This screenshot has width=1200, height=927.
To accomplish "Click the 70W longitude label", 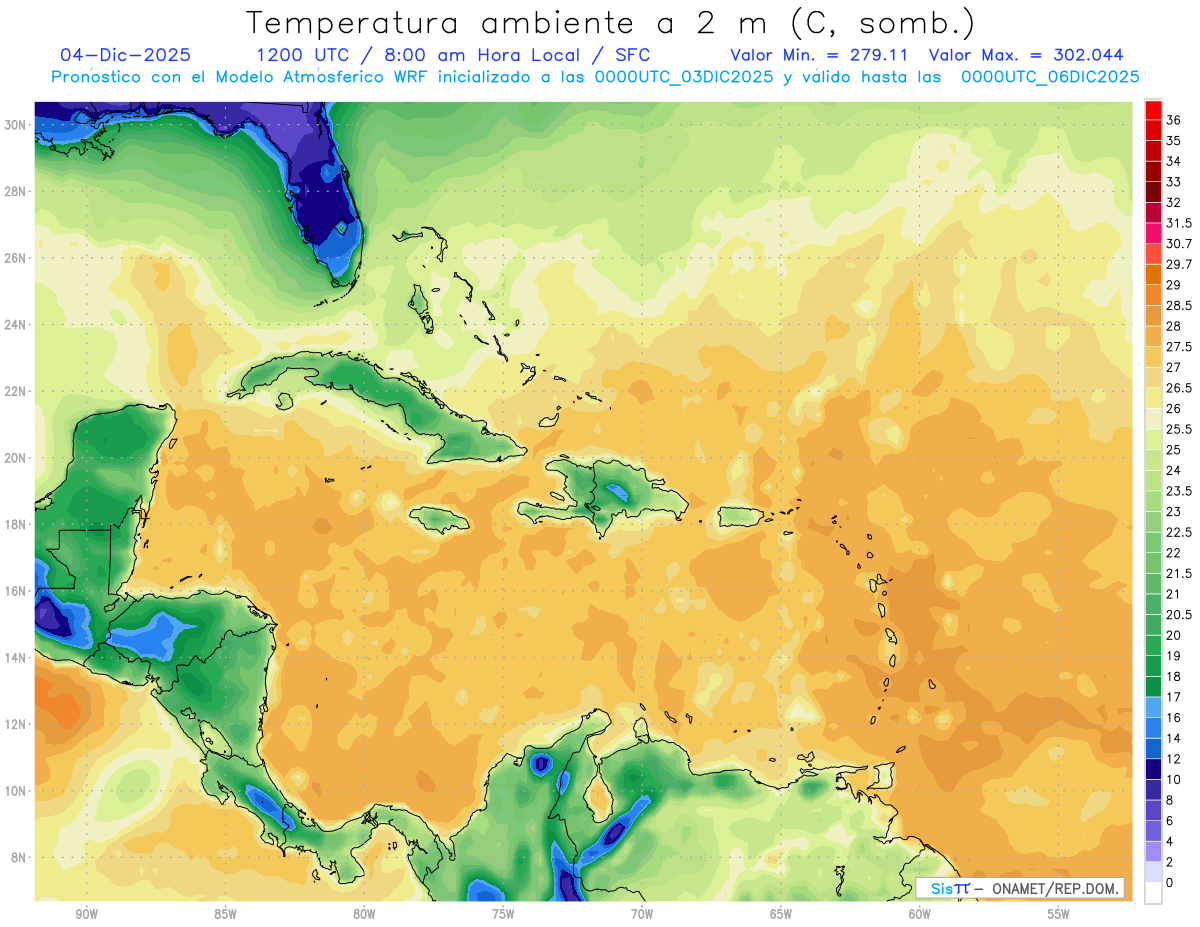I will point(642,914).
